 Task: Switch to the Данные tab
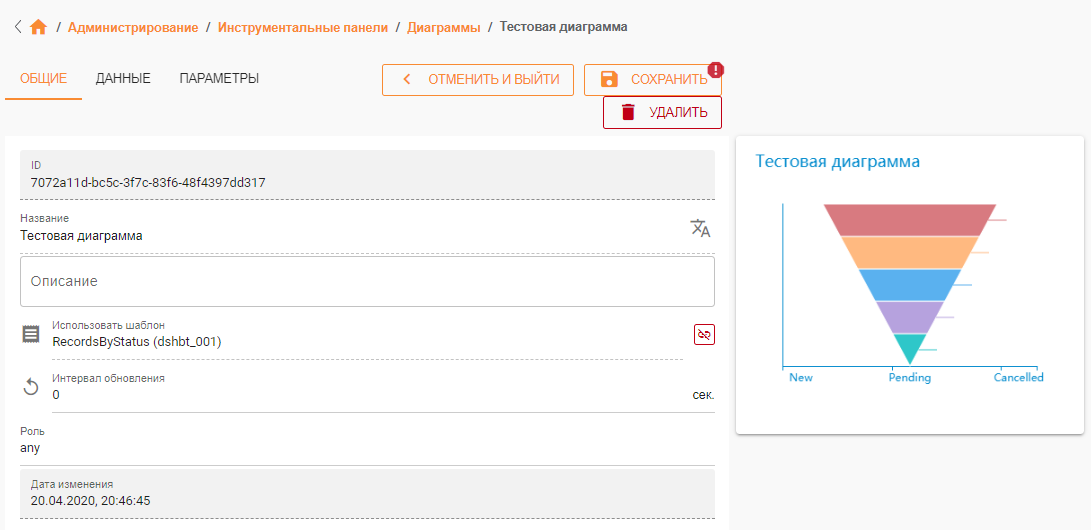[x=123, y=79]
